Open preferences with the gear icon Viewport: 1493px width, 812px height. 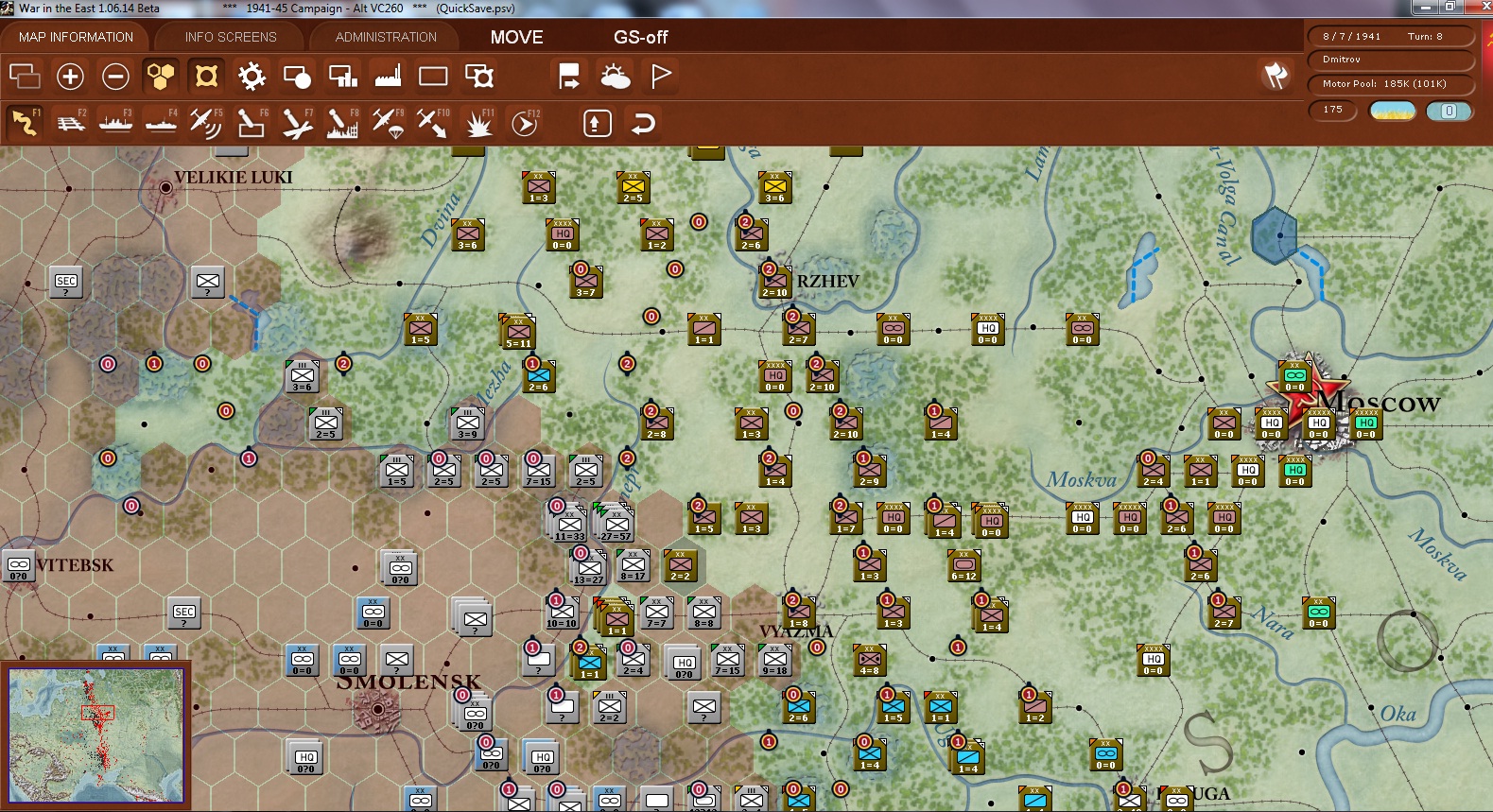click(x=252, y=76)
